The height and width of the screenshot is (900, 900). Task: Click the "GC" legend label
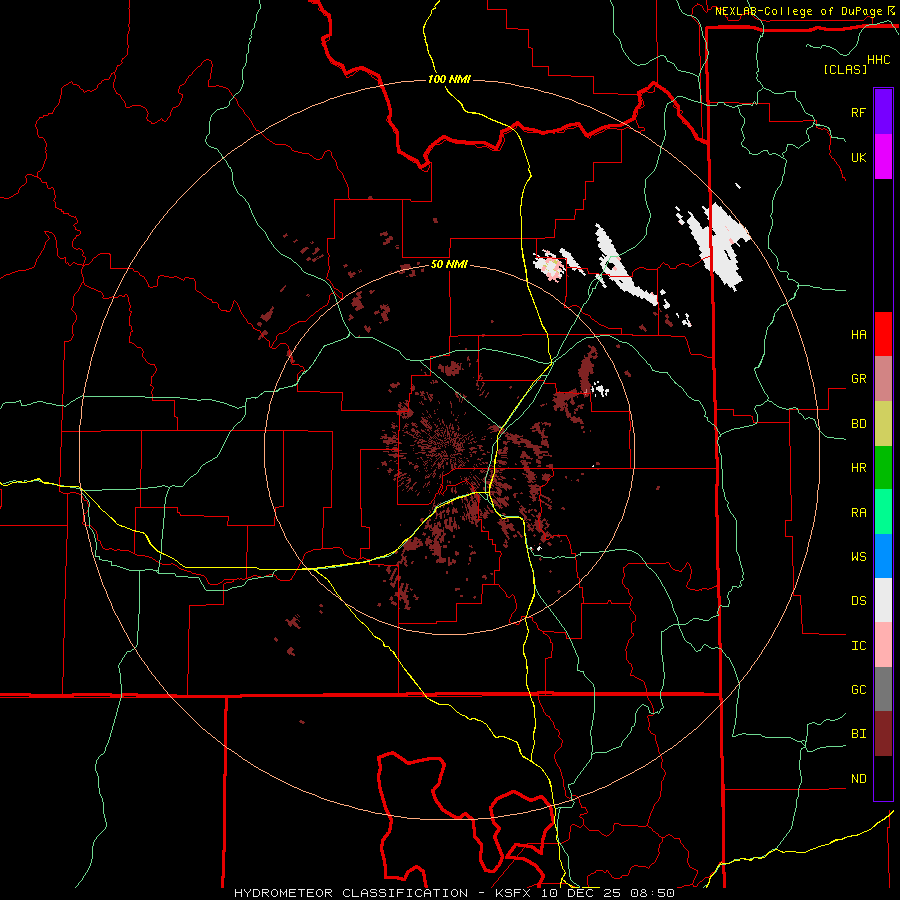(x=859, y=690)
